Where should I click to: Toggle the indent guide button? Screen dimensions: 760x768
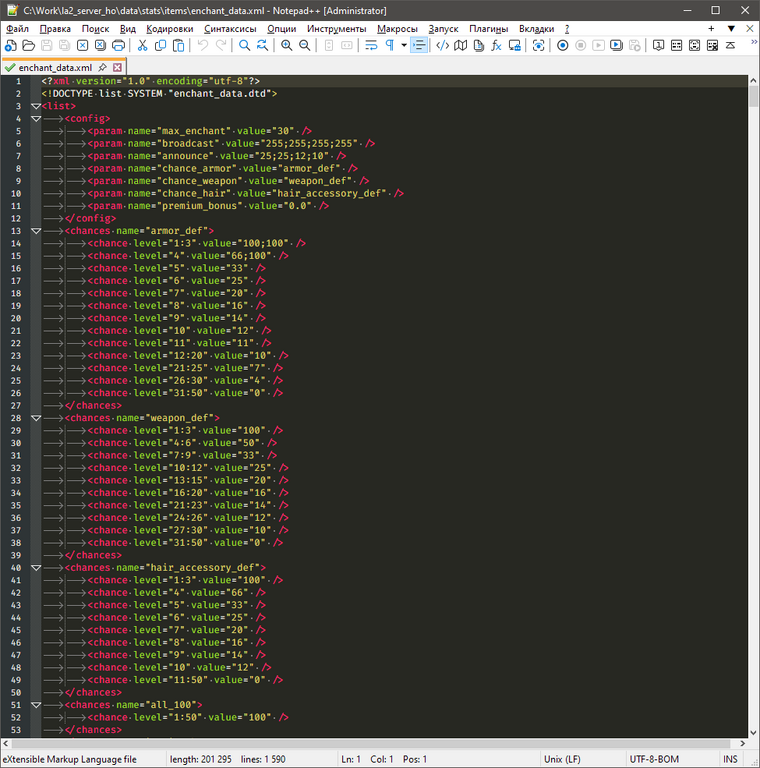[419, 46]
